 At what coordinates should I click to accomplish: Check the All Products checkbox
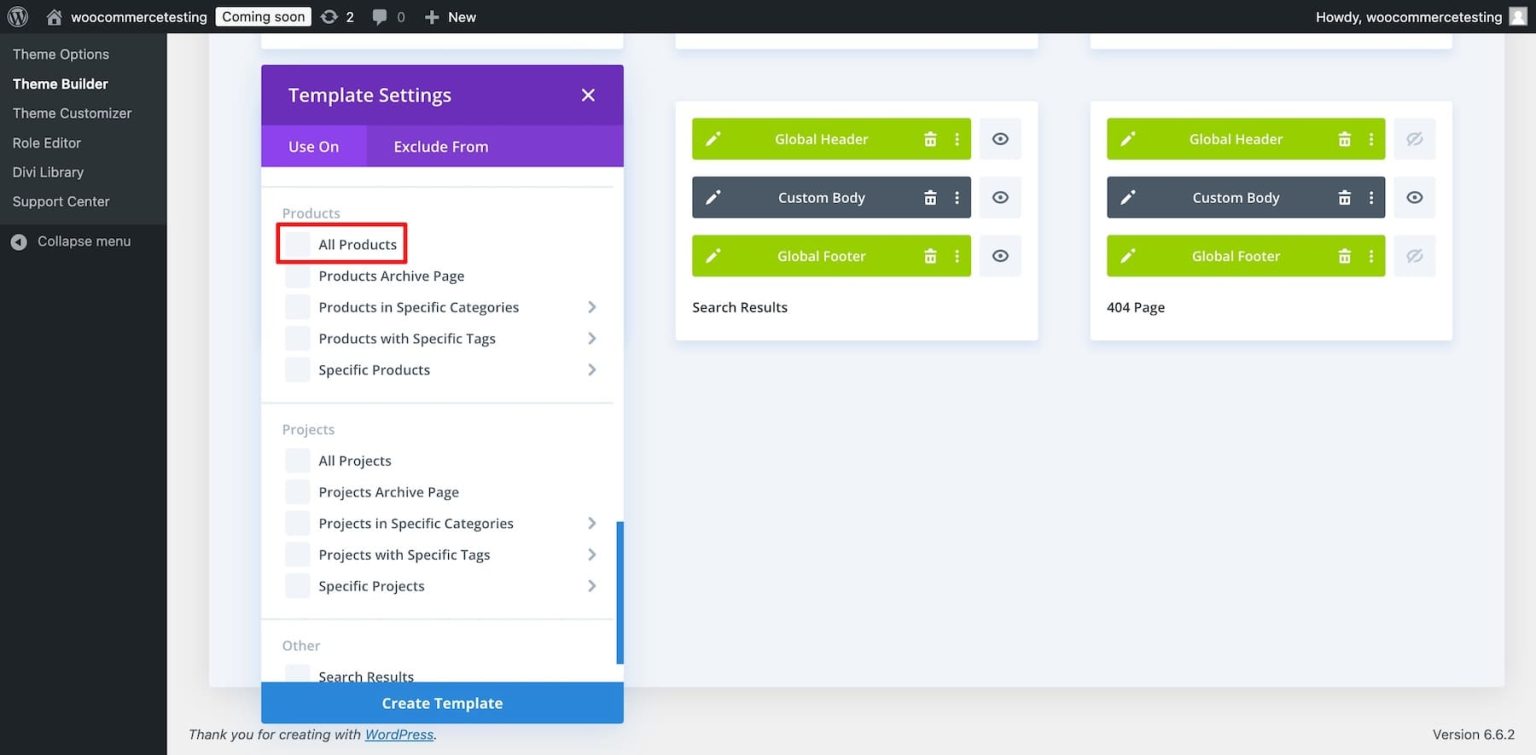point(297,244)
